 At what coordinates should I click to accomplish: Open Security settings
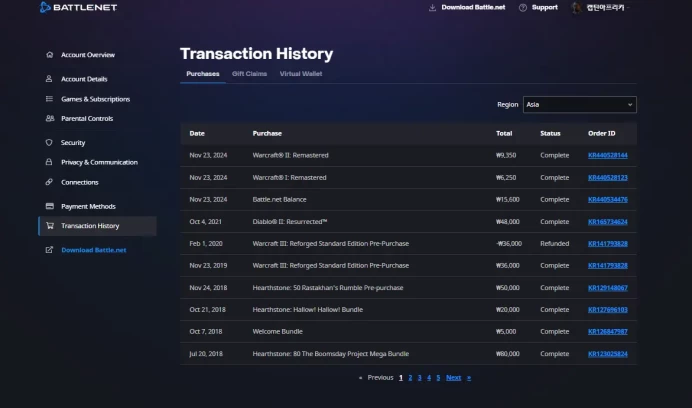pyautogui.click(x=73, y=143)
